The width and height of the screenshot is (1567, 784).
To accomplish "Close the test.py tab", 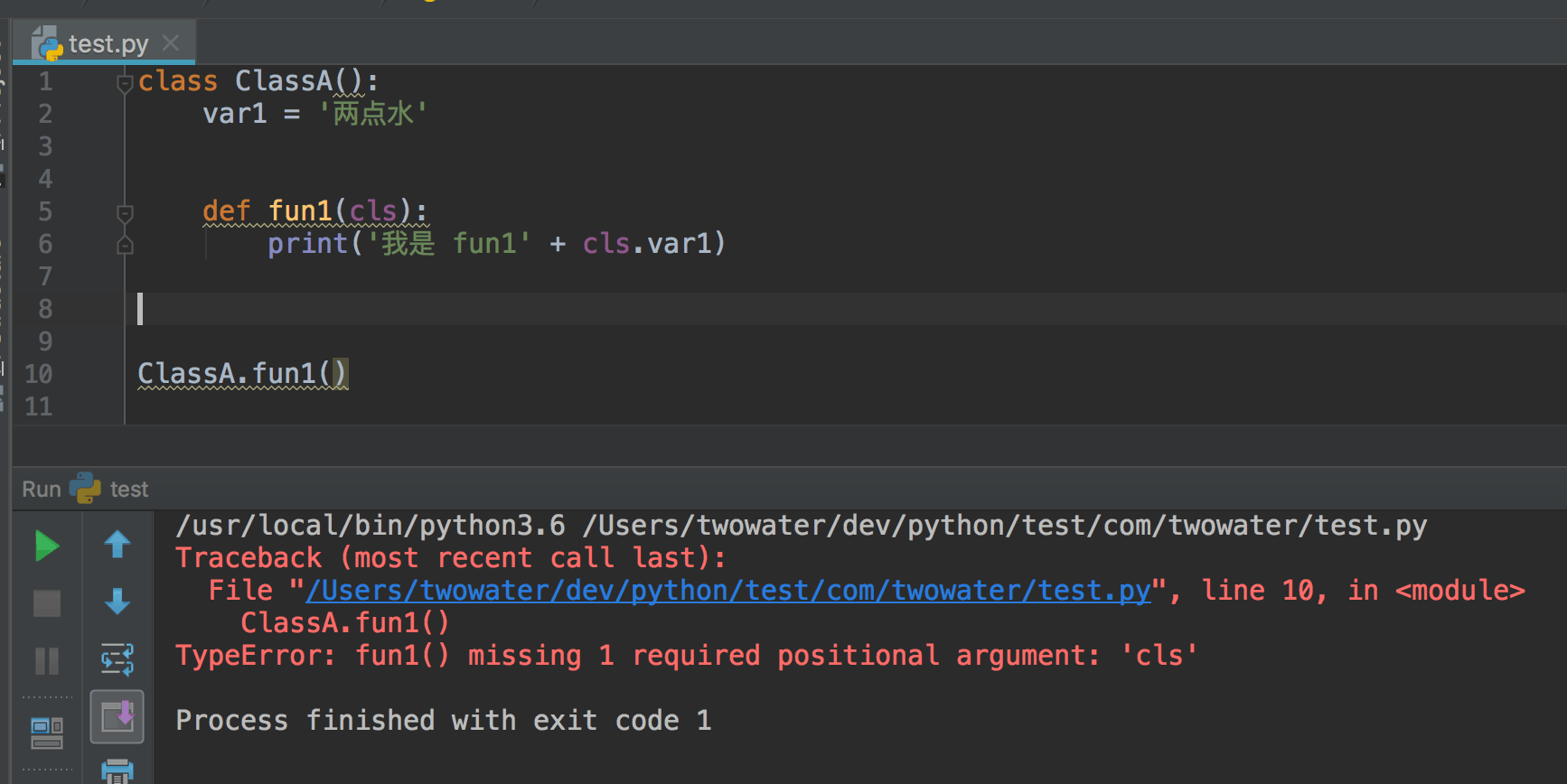I will coord(171,42).
